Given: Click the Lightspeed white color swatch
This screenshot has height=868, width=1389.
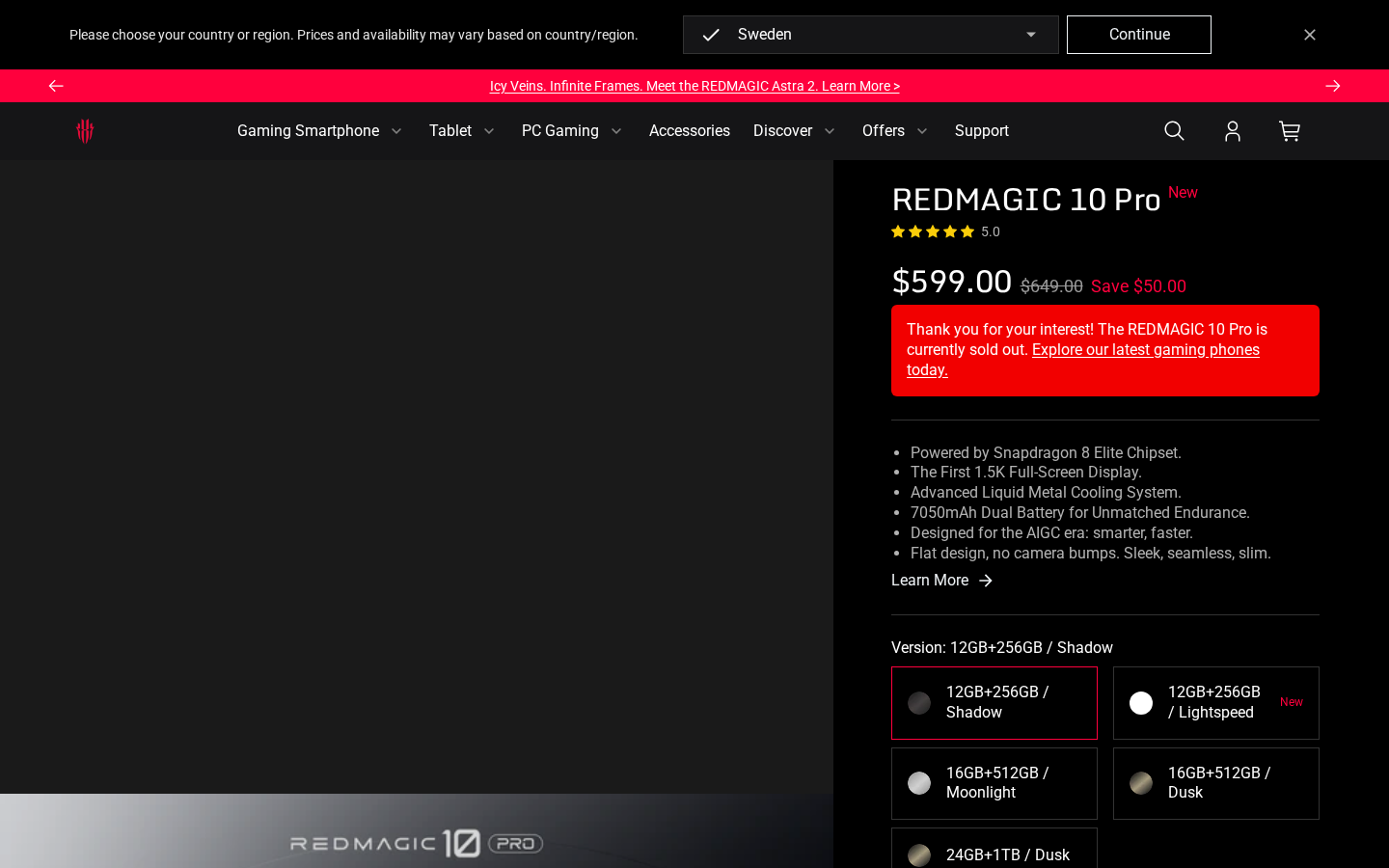Looking at the screenshot, I should [x=1141, y=703].
